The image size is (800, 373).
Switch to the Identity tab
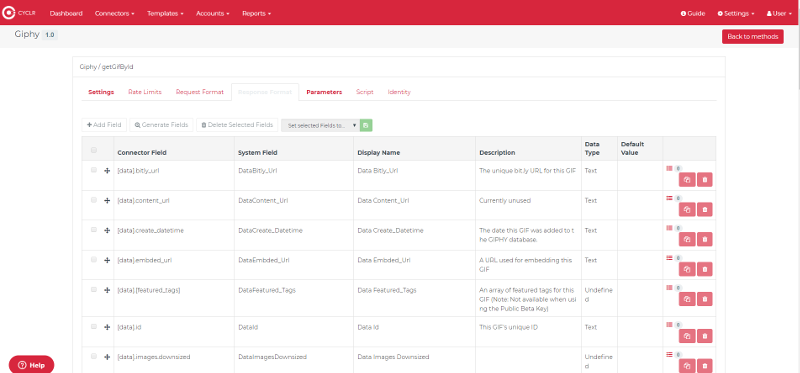399,92
